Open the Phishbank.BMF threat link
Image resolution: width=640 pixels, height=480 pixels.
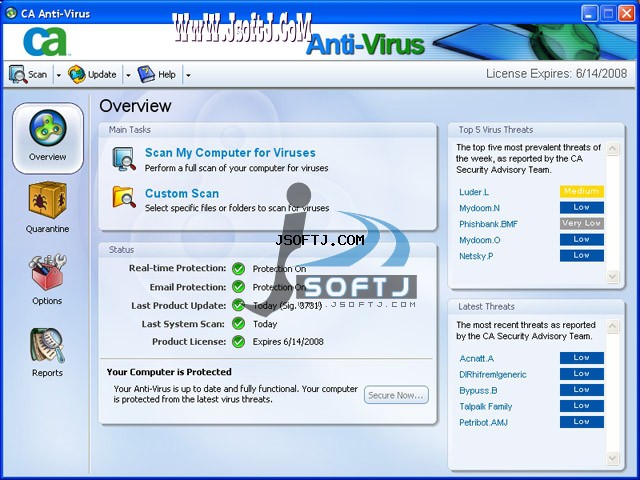488,224
